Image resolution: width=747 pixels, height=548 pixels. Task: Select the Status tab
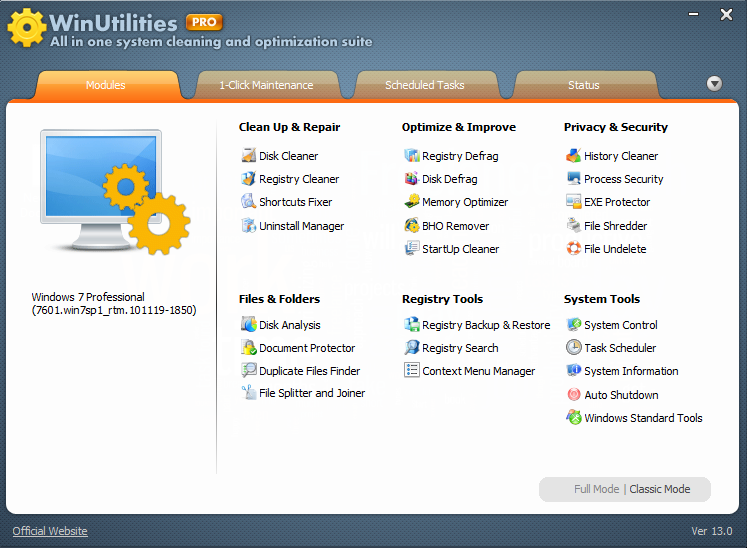(584, 85)
